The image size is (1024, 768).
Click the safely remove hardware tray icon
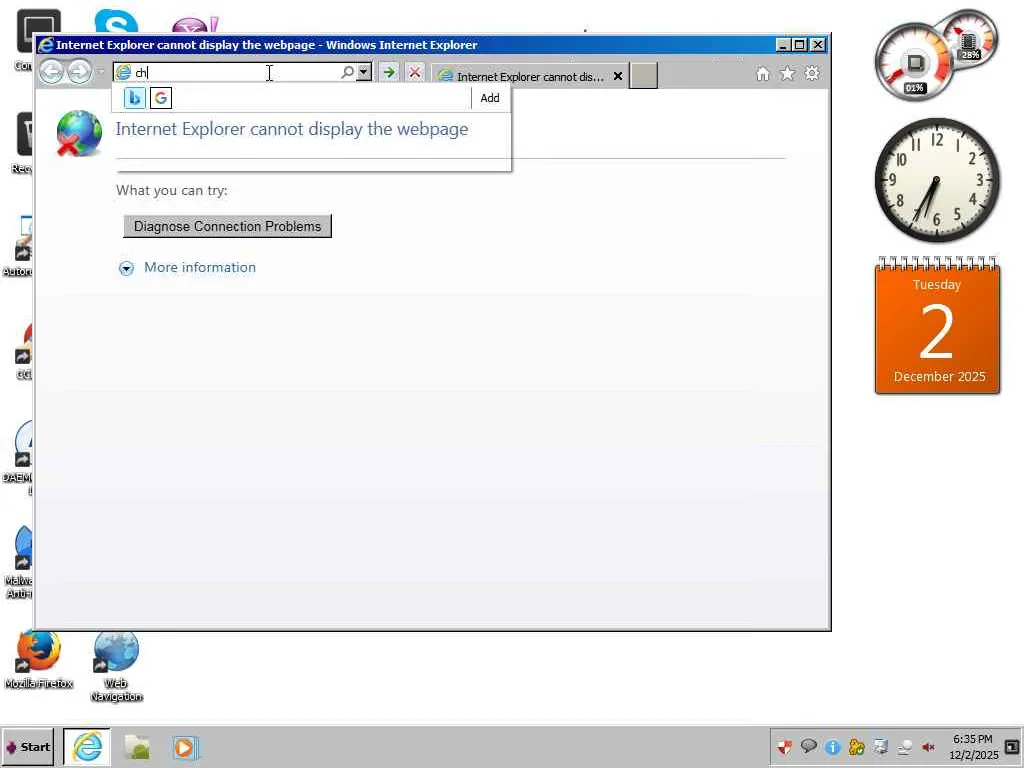(x=904, y=746)
